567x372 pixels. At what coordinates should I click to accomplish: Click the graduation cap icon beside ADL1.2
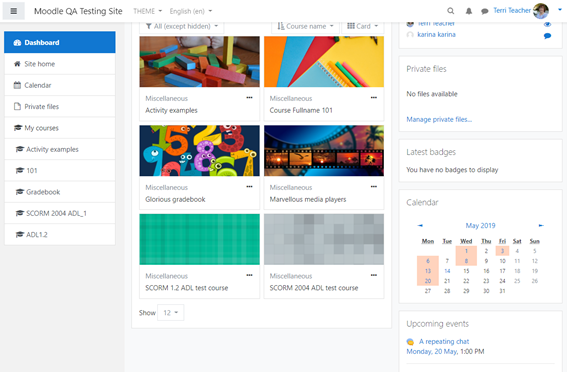[20, 234]
